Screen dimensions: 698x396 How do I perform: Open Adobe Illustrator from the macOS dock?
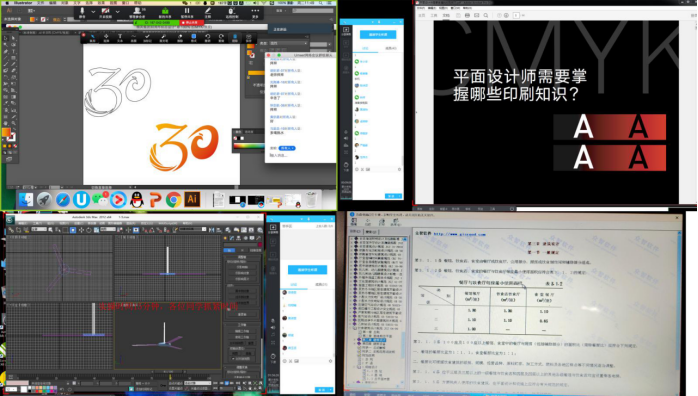[x=192, y=199]
